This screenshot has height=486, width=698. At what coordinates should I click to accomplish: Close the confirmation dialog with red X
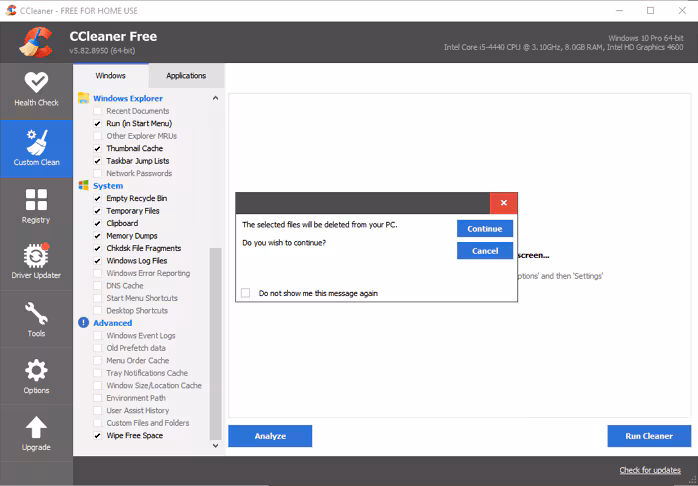[503, 203]
